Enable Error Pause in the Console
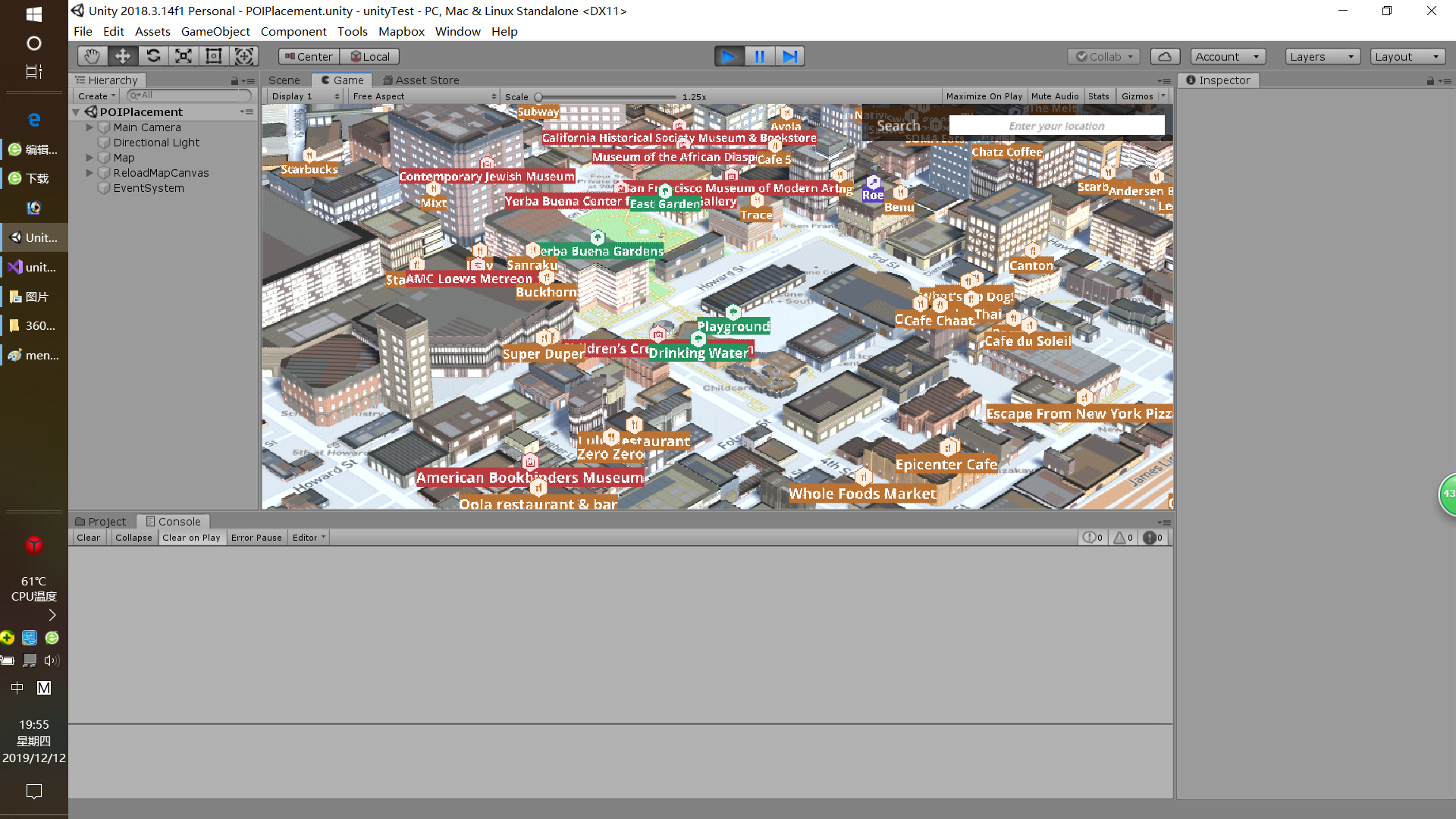The height and width of the screenshot is (819, 1456). tap(256, 537)
